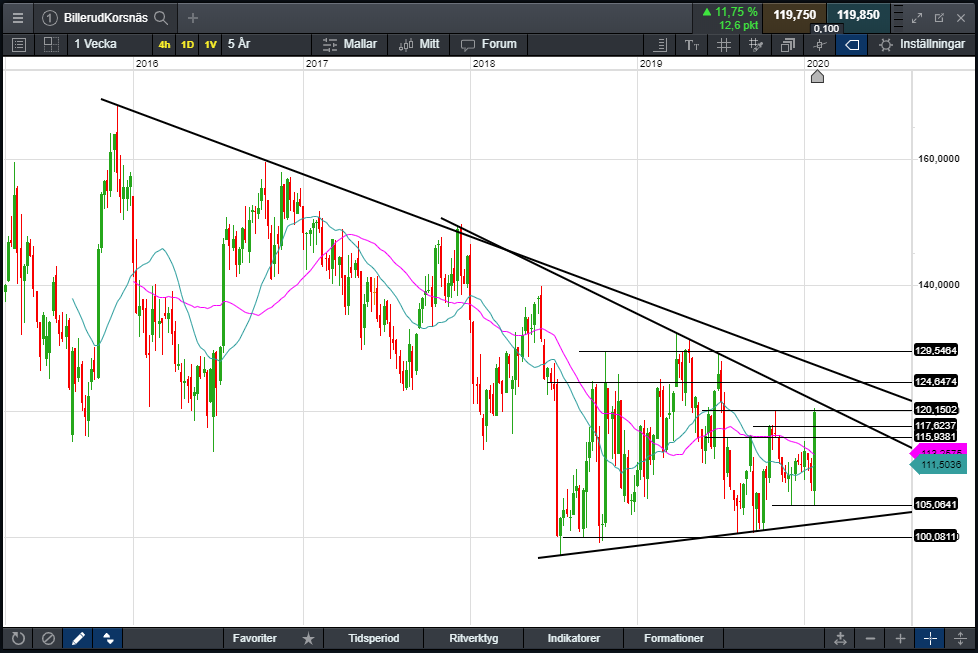
Task: Click the search magnifier next to BillerudKorsnäs
Action: point(161,18)
